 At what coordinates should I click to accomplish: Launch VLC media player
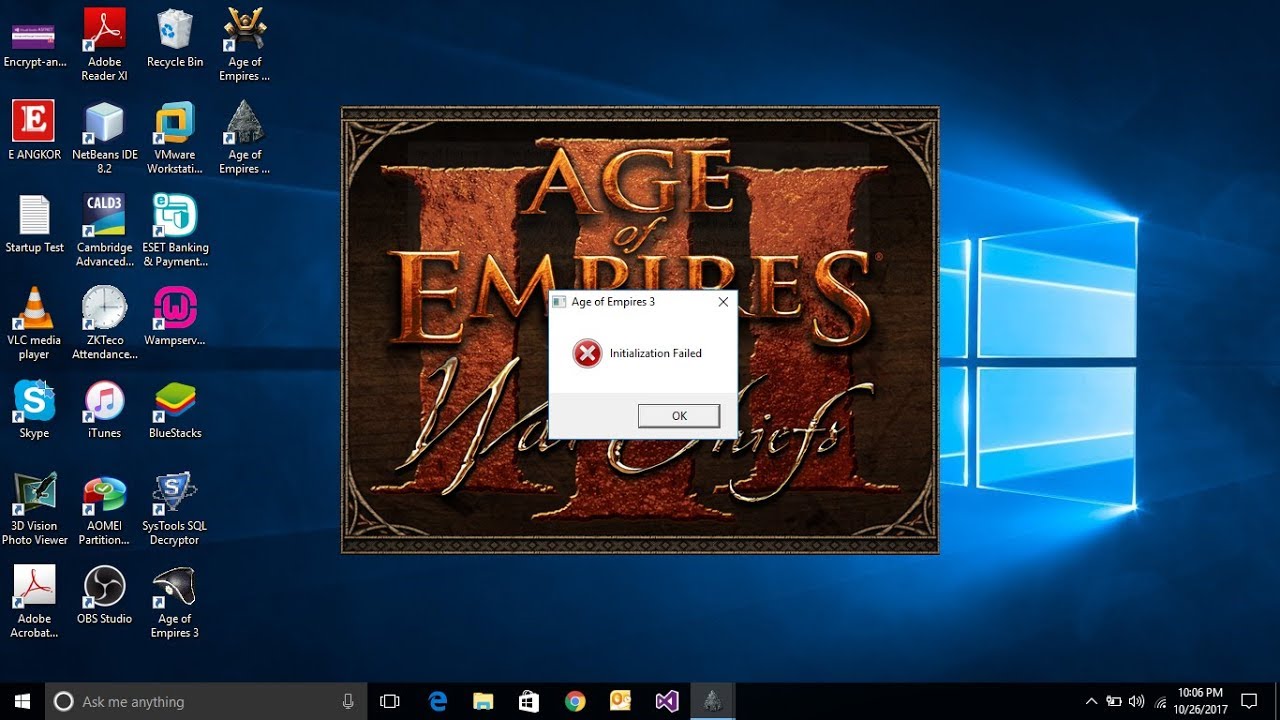[x=34, y=305]
